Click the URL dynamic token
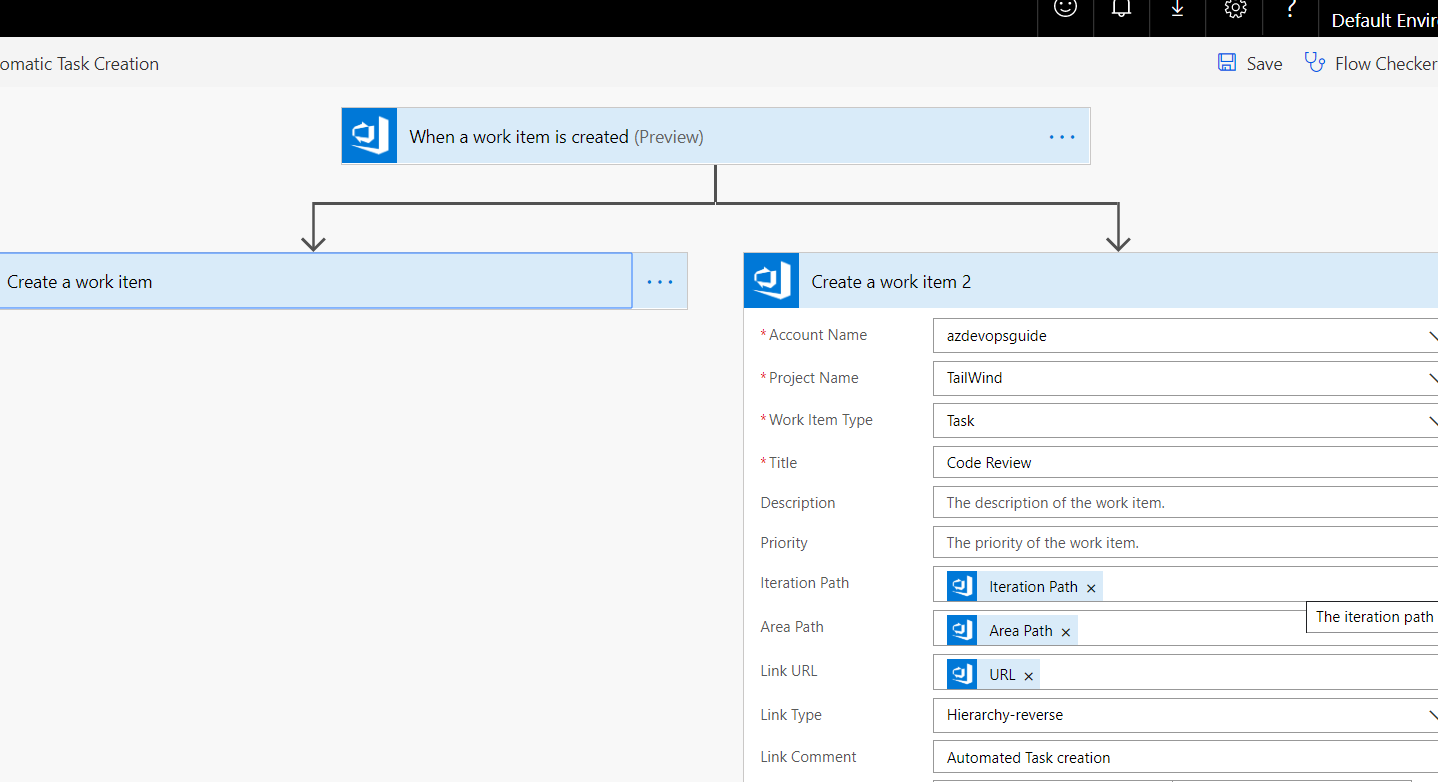The width and height of the screenshot is (1438, 782). [992, 675]
